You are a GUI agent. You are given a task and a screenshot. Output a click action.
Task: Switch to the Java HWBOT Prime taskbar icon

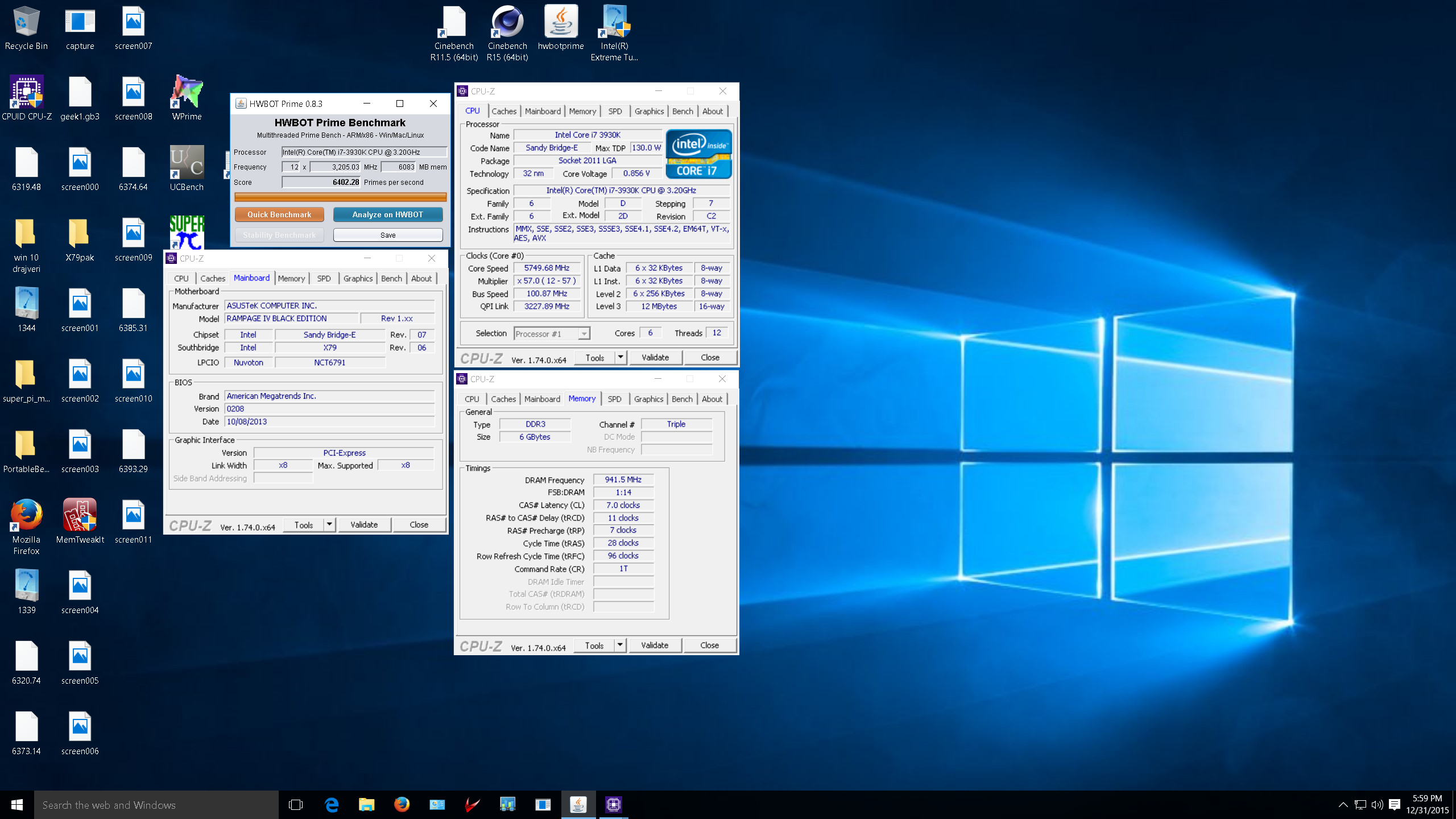[x=578, y=805]
